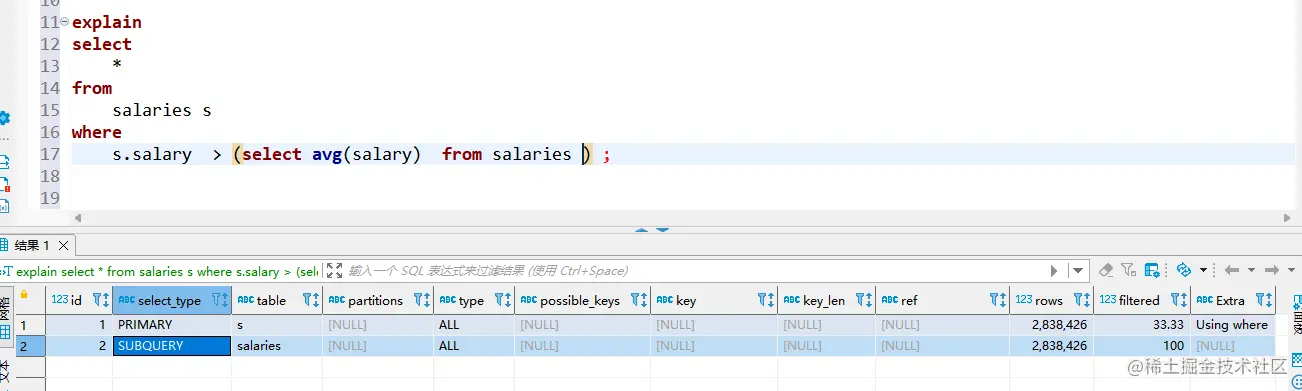Screen dimensions: 1302x391
Task: Select row number 1 header
Action: (x=31, y=325)
